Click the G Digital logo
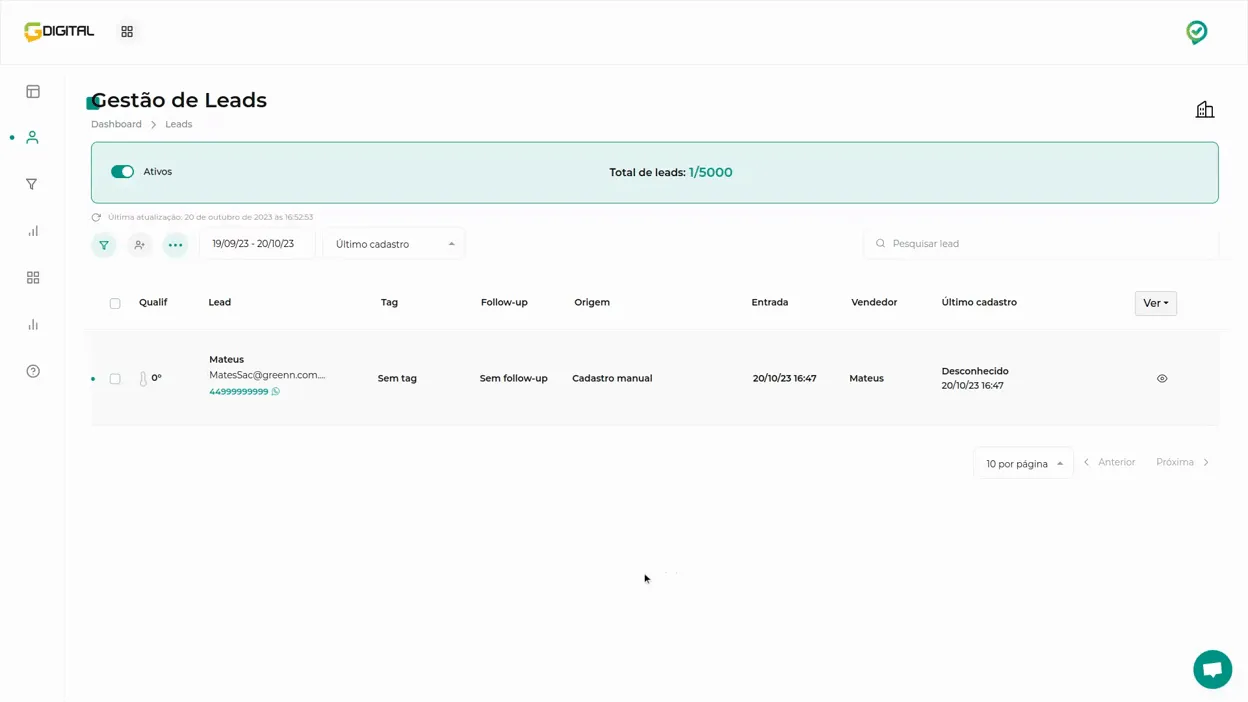The width and height of the screenshot is (1248, 702). click(x=59, y=32)
